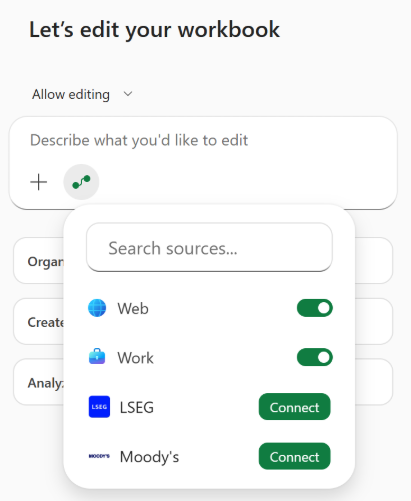Select the Create suggestion card
This screenshot has height=501, width=411.
[x=39, y=322]
